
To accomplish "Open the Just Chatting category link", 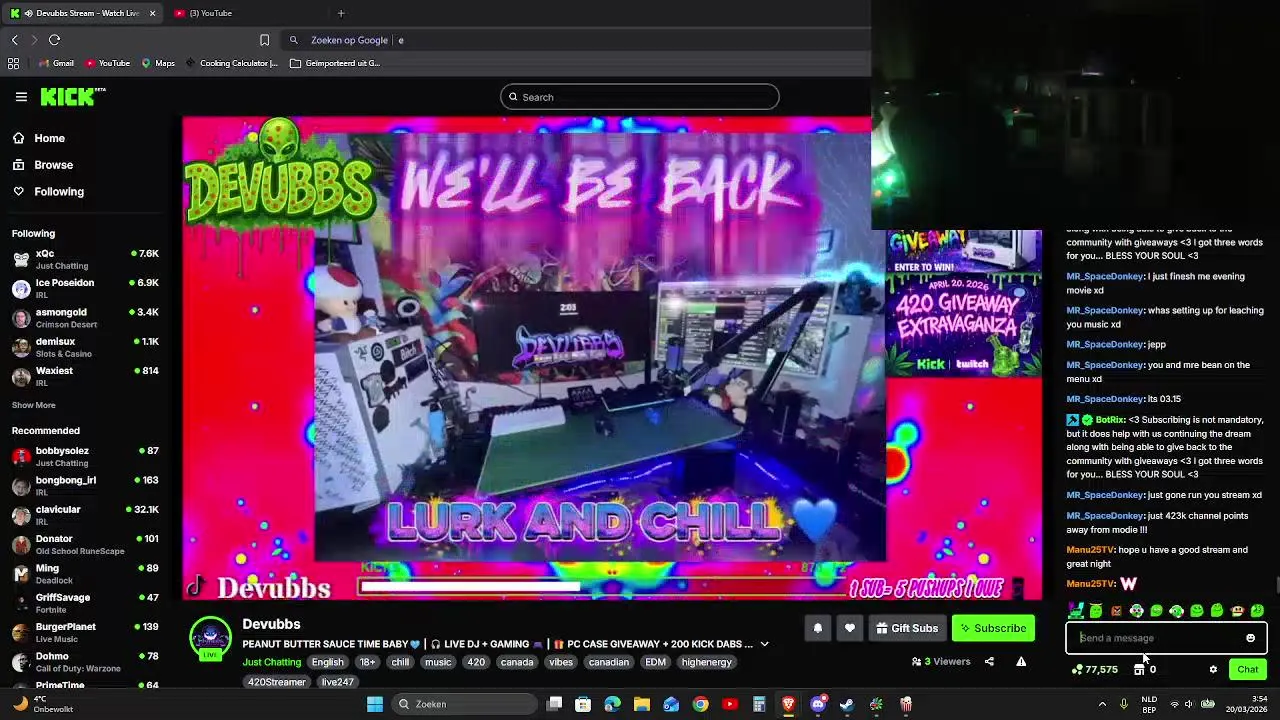I will [x=271, y=662].
